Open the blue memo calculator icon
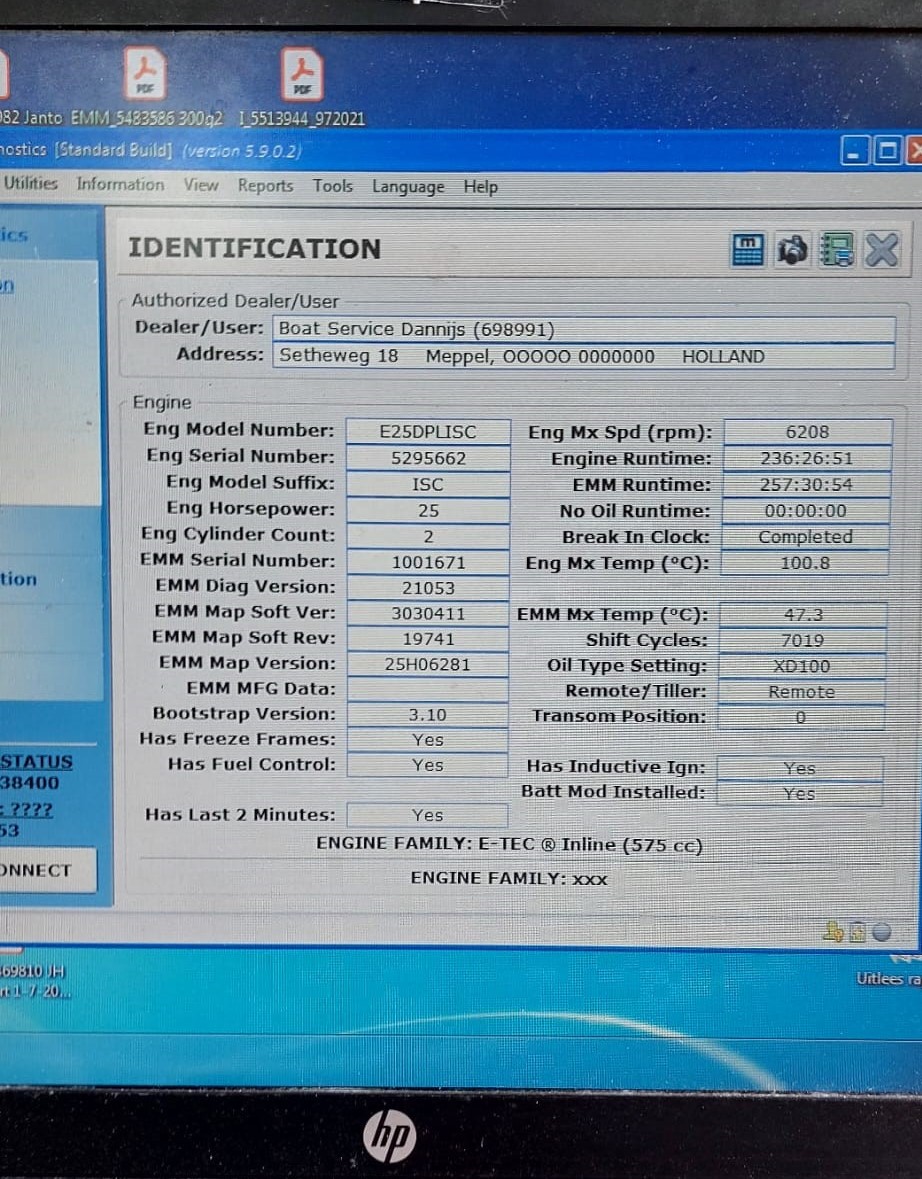The height and width of the screenshot is (1179, 922). [748, 250]
